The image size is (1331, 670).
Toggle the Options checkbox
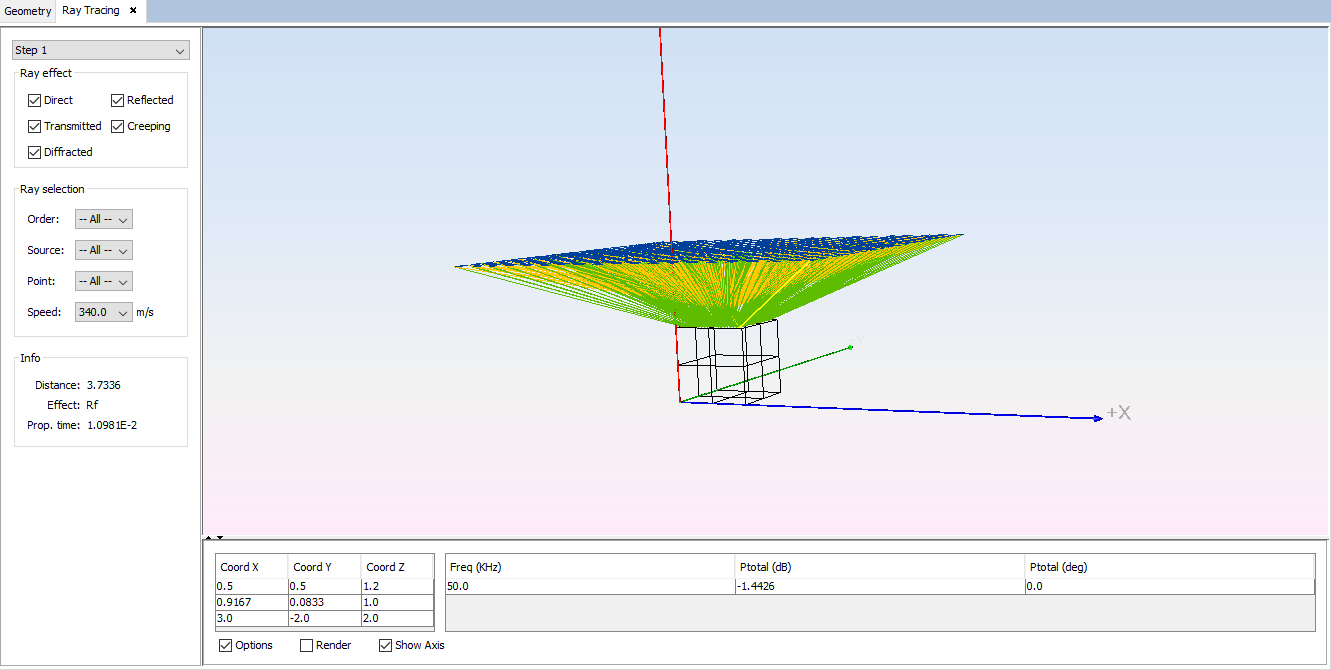tap(226, 645)
